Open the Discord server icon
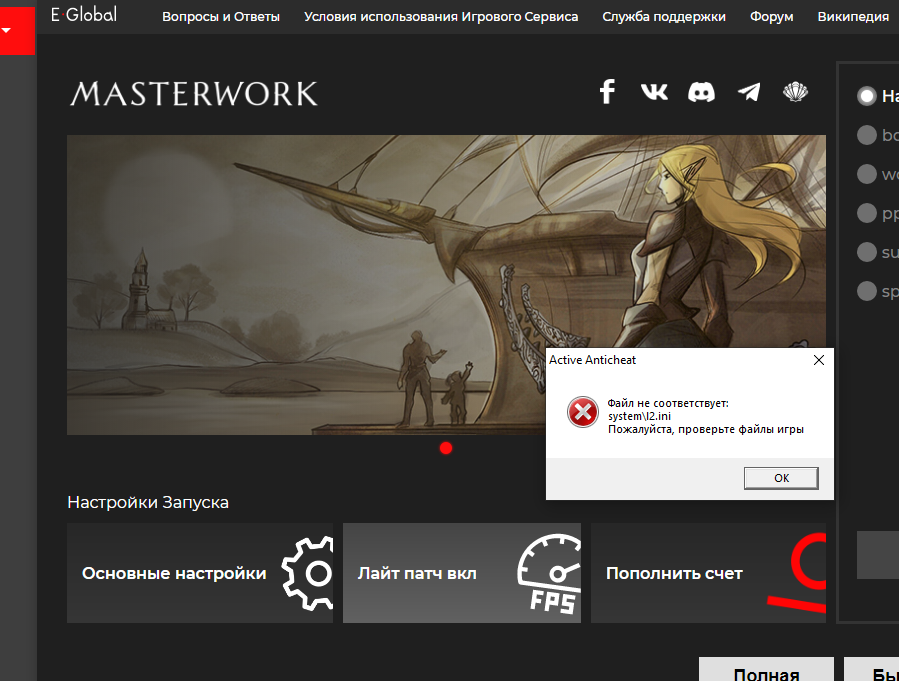This screenshot has width=899, height=681. [701, 93]
